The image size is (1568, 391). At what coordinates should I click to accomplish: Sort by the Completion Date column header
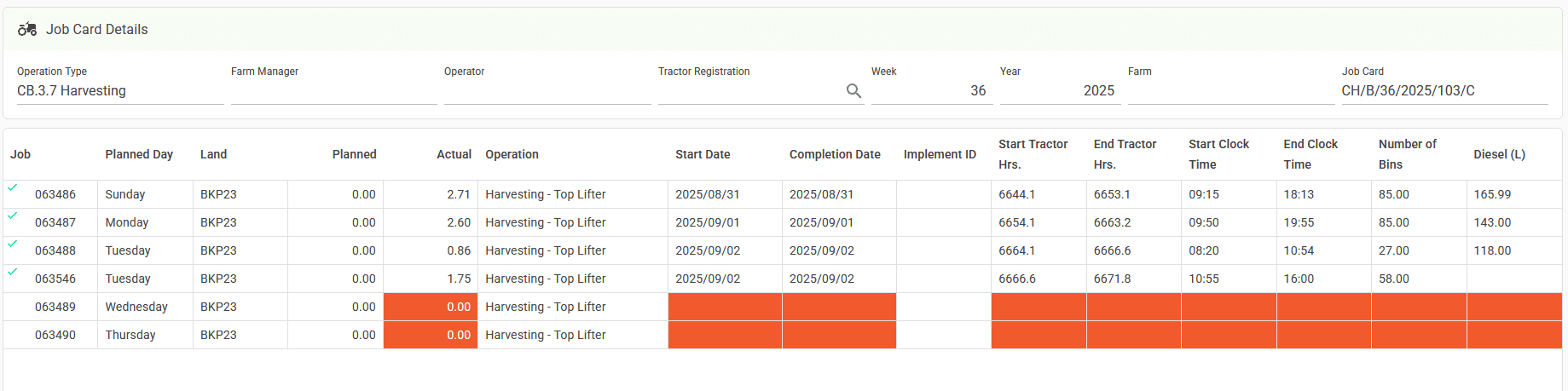(834, 154)
